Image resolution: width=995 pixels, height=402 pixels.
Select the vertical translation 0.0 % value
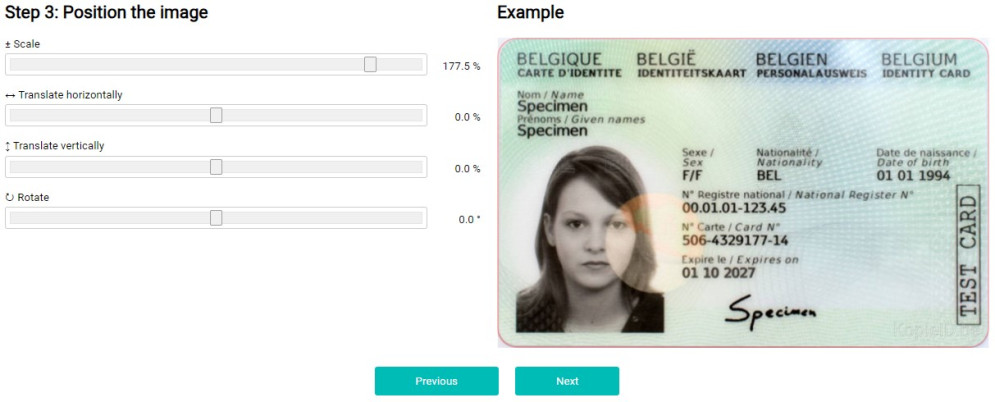tap(468, 169)
